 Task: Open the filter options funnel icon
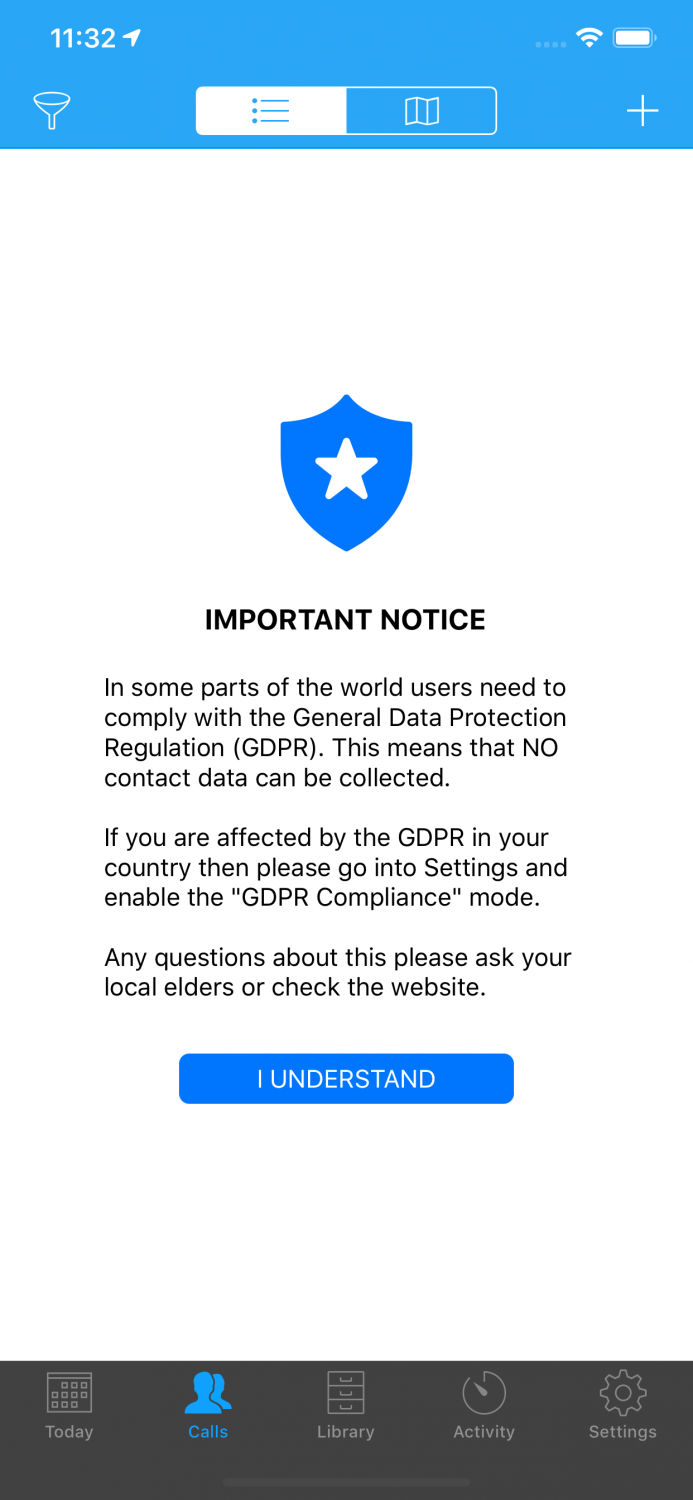pos(52,110)
